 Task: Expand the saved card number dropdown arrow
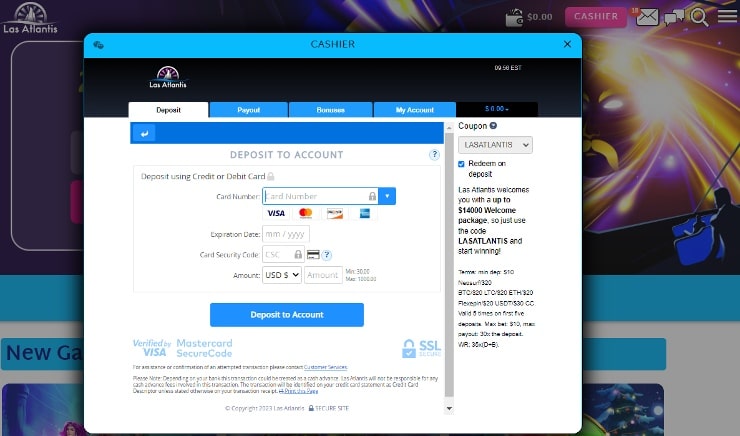pyautogui.click(x=387, y=196)
